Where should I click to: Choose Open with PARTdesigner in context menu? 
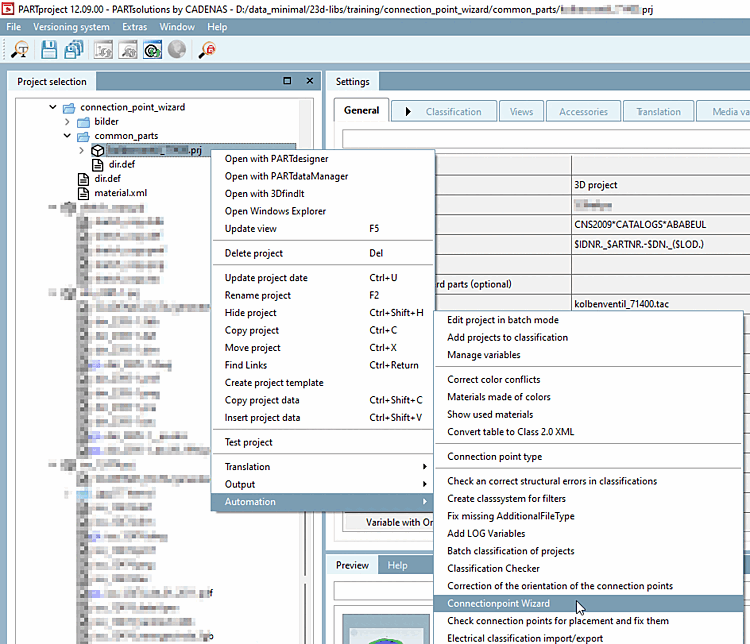[276, 158]
